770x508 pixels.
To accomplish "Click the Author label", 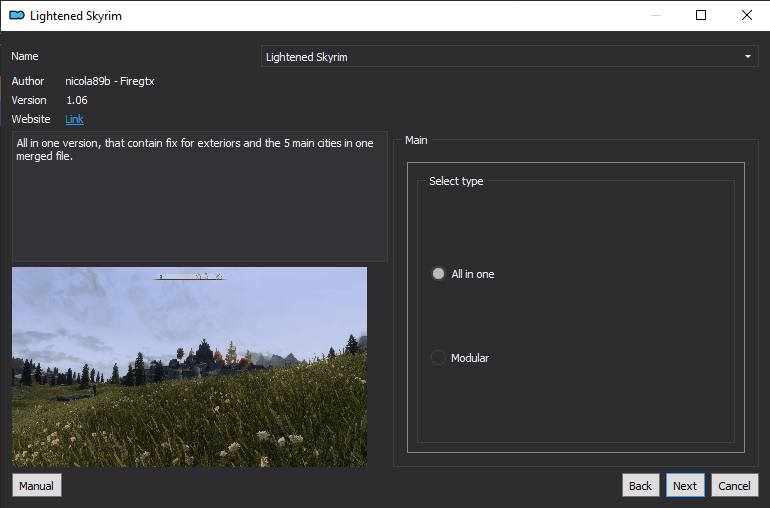I will (28, 81).
